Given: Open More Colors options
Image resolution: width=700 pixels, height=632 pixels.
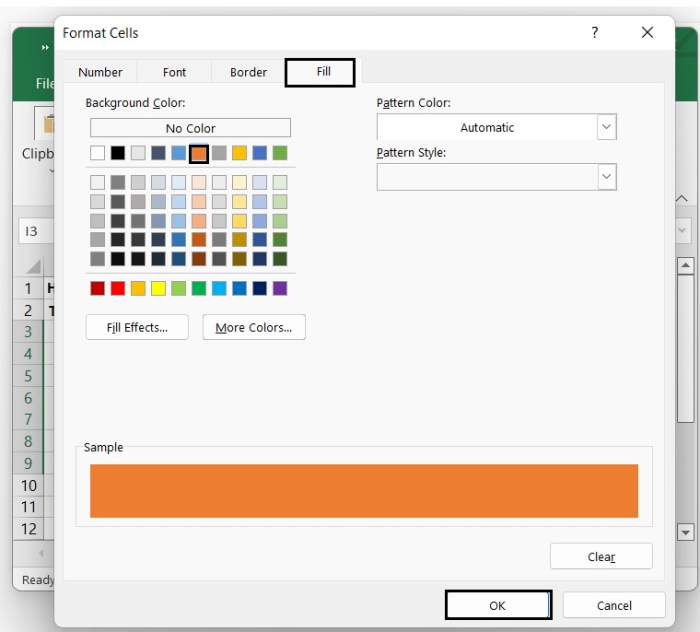Looking at the screenshot, I should (254, 328).
